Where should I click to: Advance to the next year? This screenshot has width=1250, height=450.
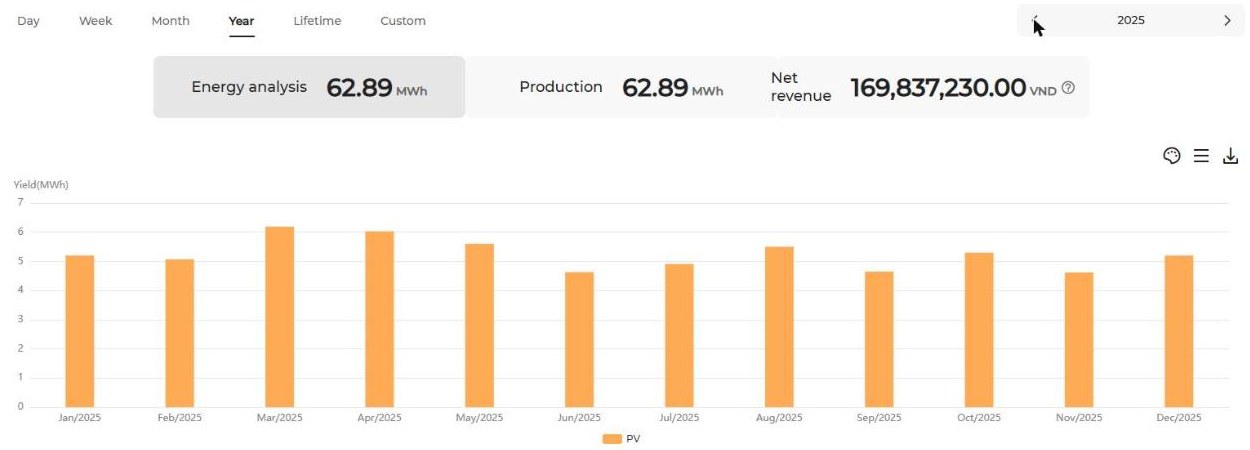(1227, 21)
